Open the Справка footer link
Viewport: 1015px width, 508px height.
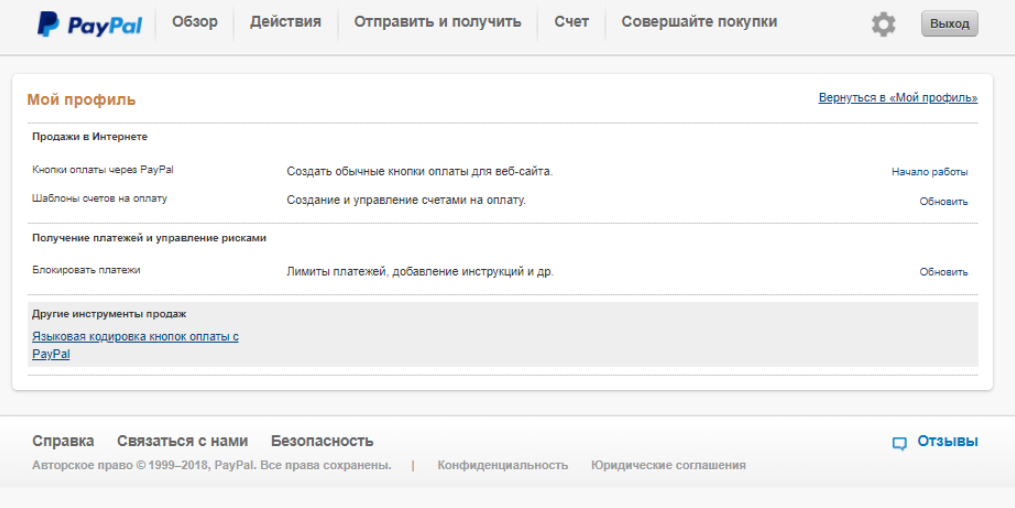tap(63, 441)
